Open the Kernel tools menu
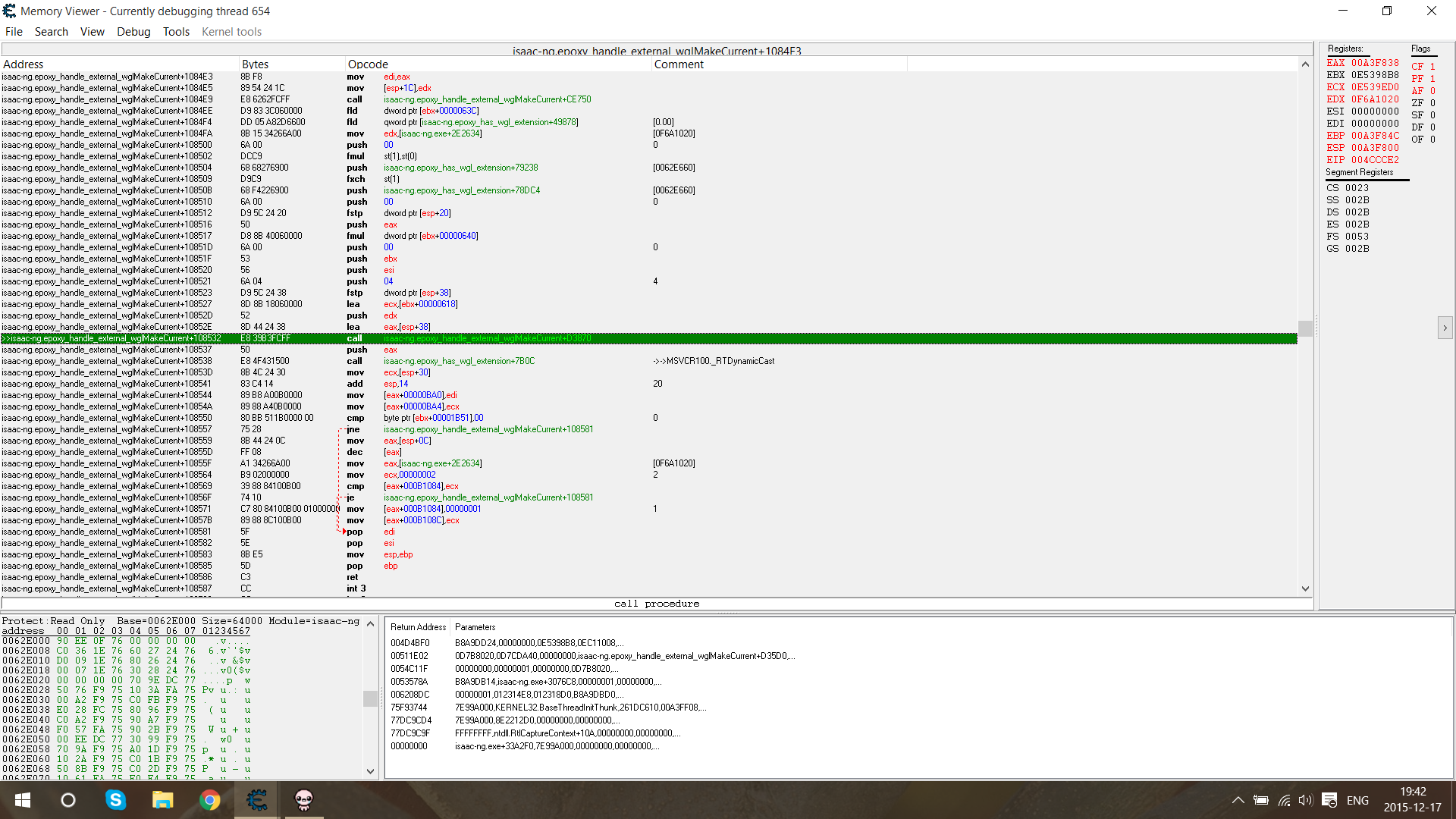Screen dimensions: 1456x819 coord(231,32)
